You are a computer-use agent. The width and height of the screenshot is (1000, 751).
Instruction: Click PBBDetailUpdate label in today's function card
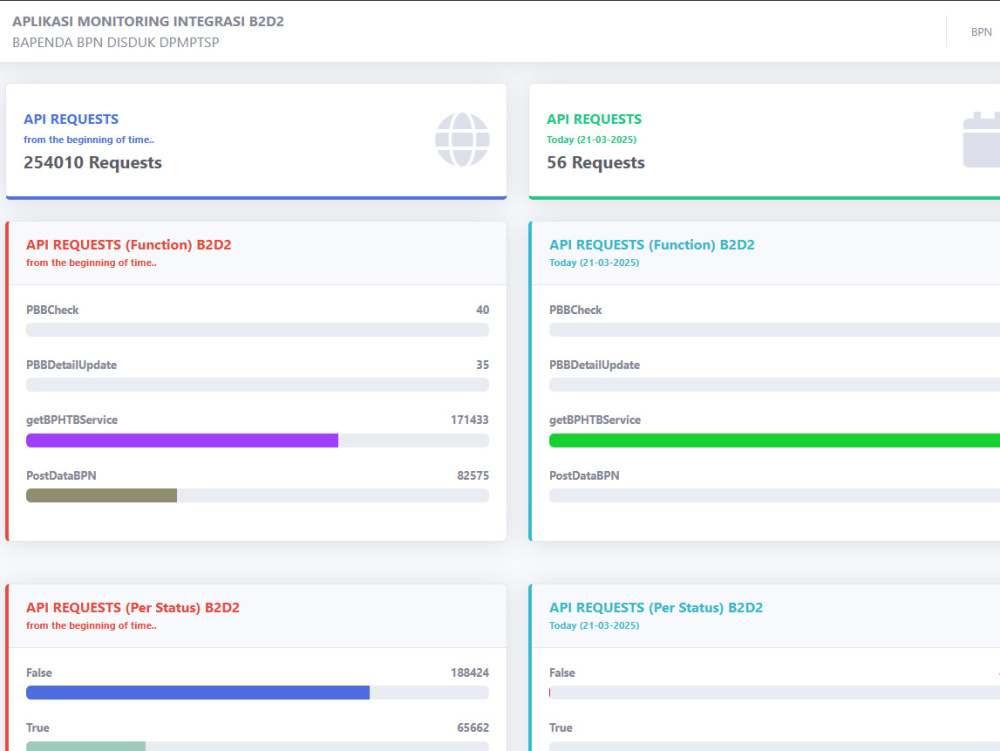point(594,365)
